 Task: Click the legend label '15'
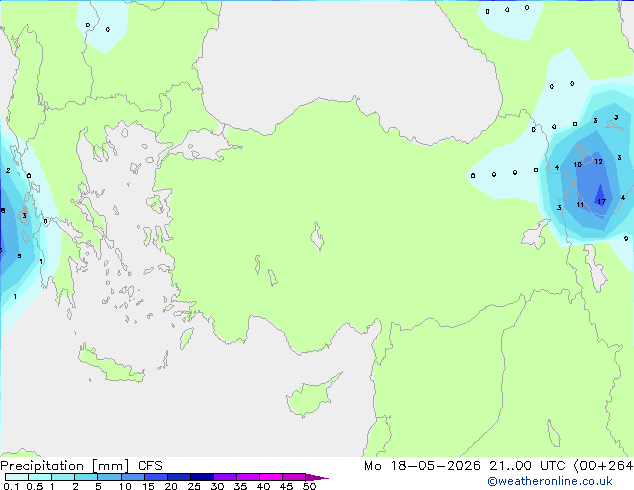click(x=148, y=486)
